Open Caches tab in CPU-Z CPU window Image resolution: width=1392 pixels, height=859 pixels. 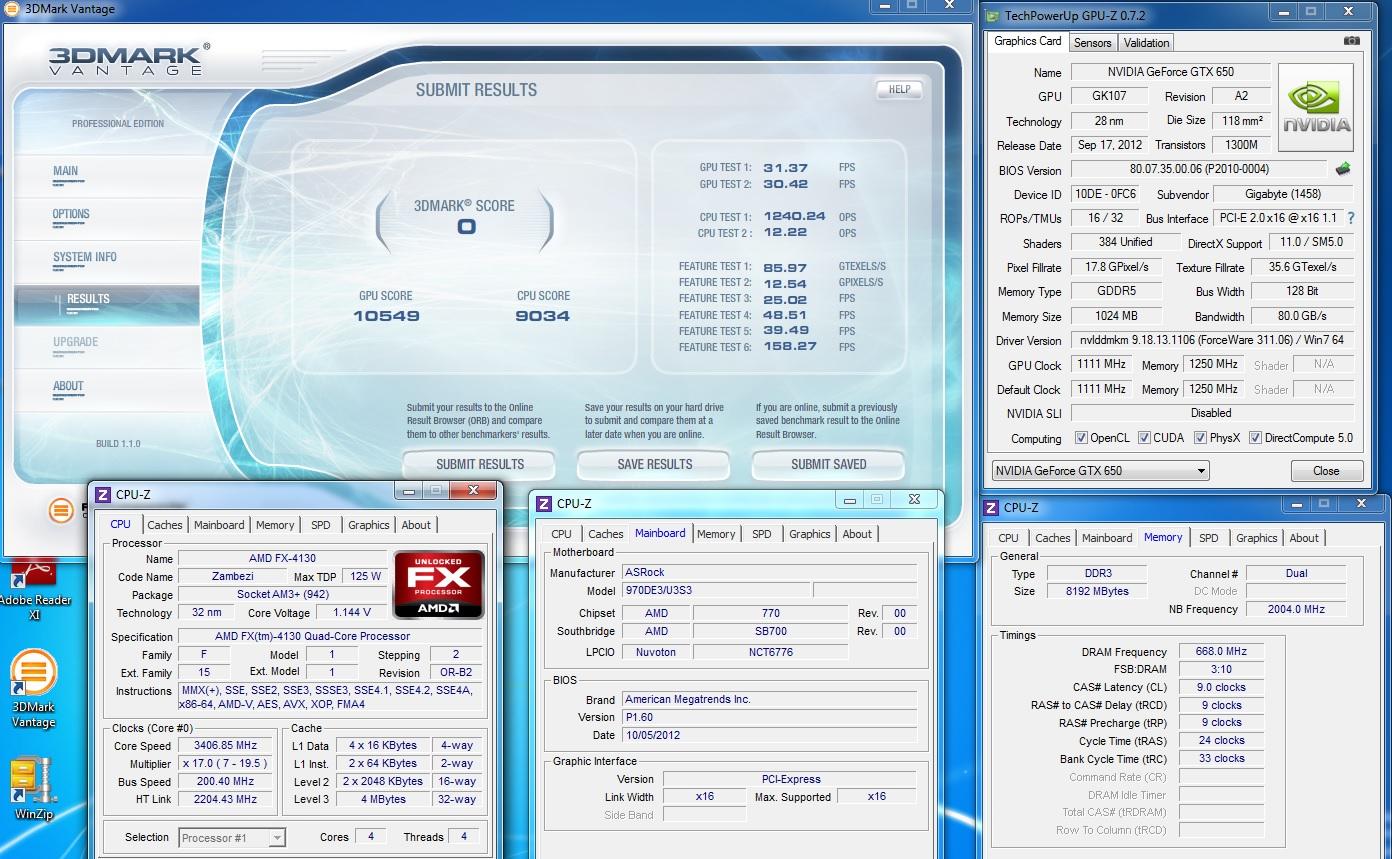(x=165, y=525)
